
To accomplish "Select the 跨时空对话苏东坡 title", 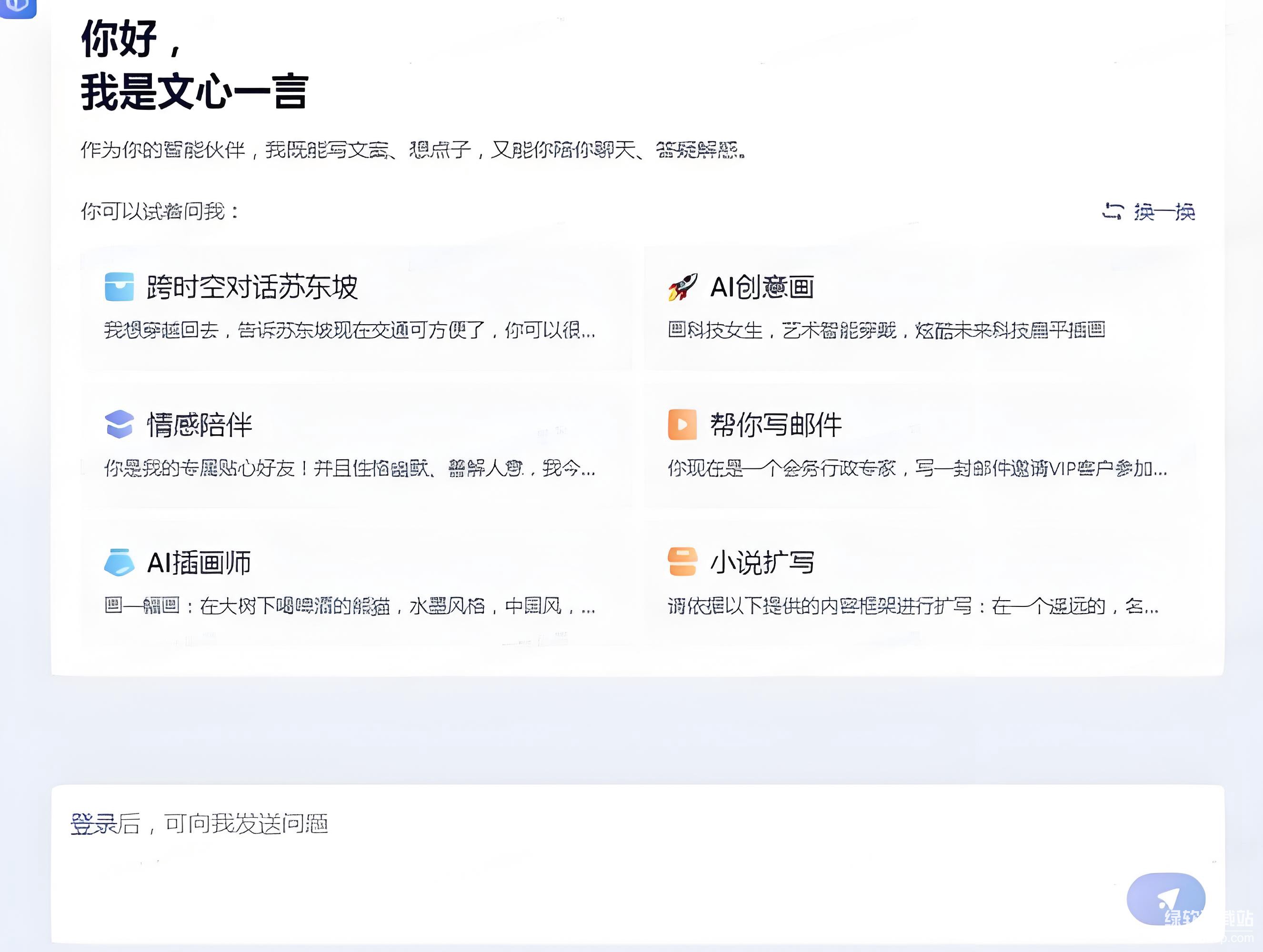I will click(x=252, y=287).
